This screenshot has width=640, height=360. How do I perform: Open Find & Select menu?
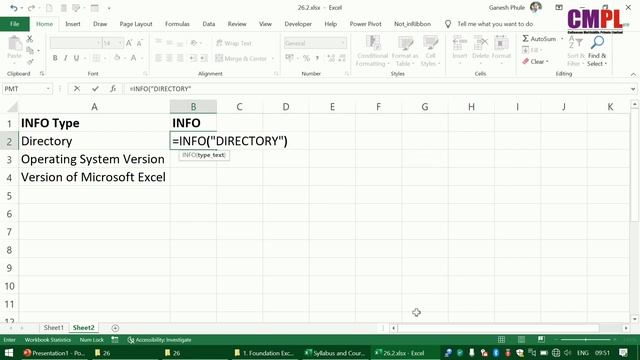click(x=597, y=51)
